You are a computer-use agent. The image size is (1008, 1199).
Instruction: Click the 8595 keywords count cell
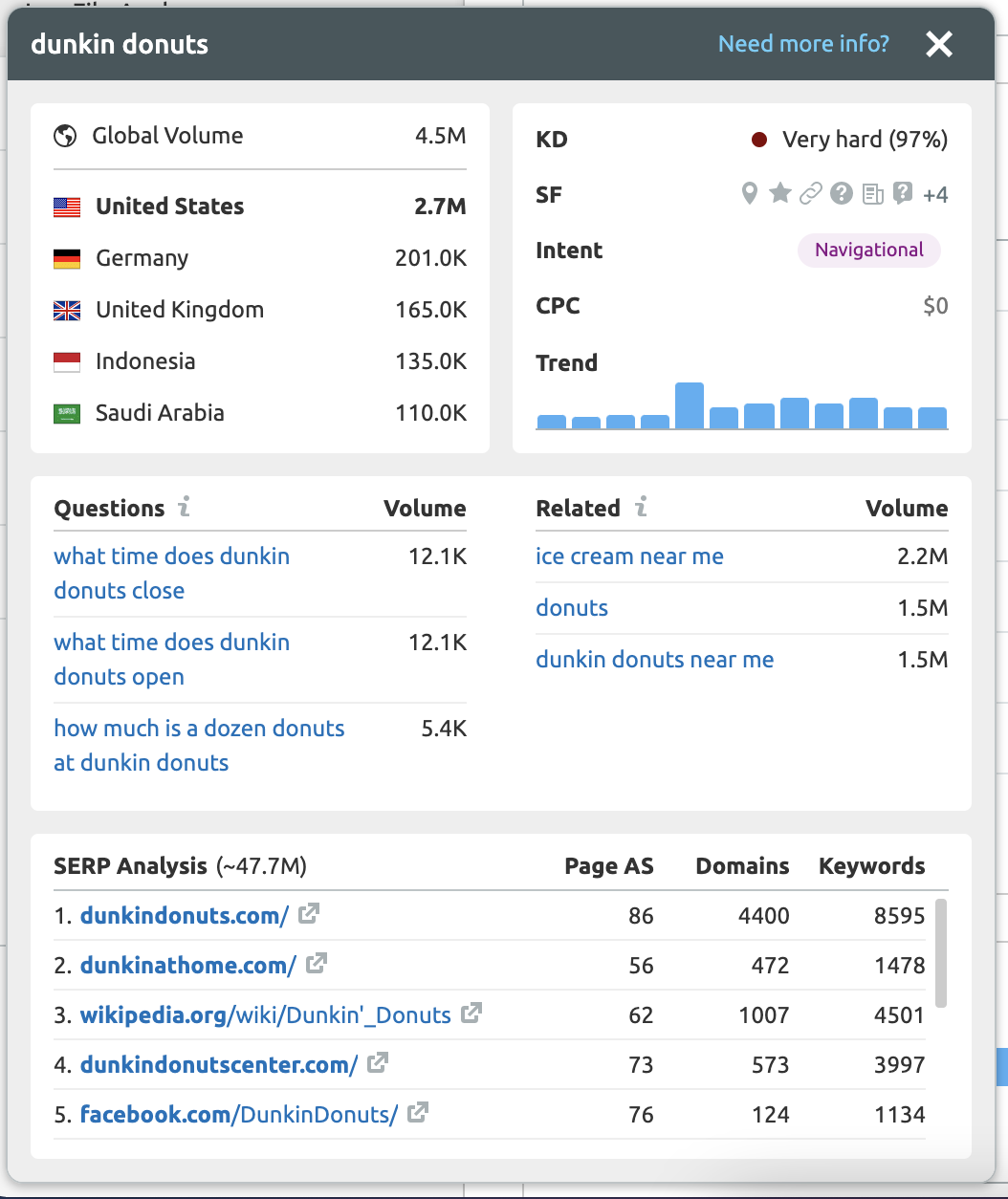tap(900, 916)
